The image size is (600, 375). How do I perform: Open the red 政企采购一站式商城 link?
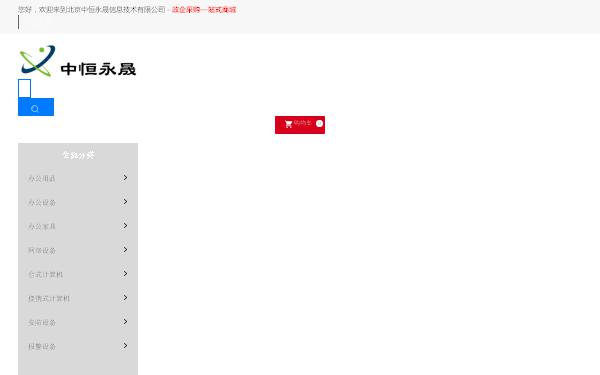coord(204,10)
